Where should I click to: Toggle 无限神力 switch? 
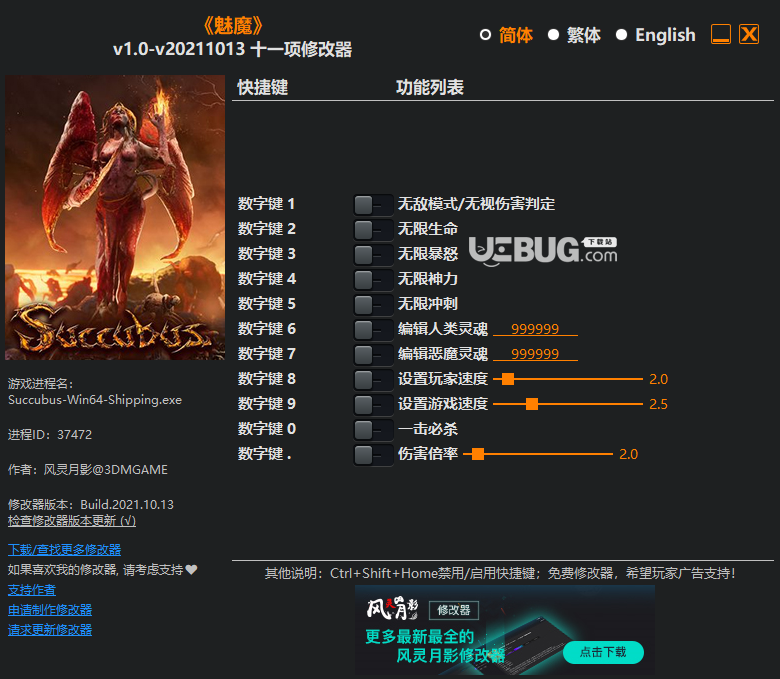[373, 279]
